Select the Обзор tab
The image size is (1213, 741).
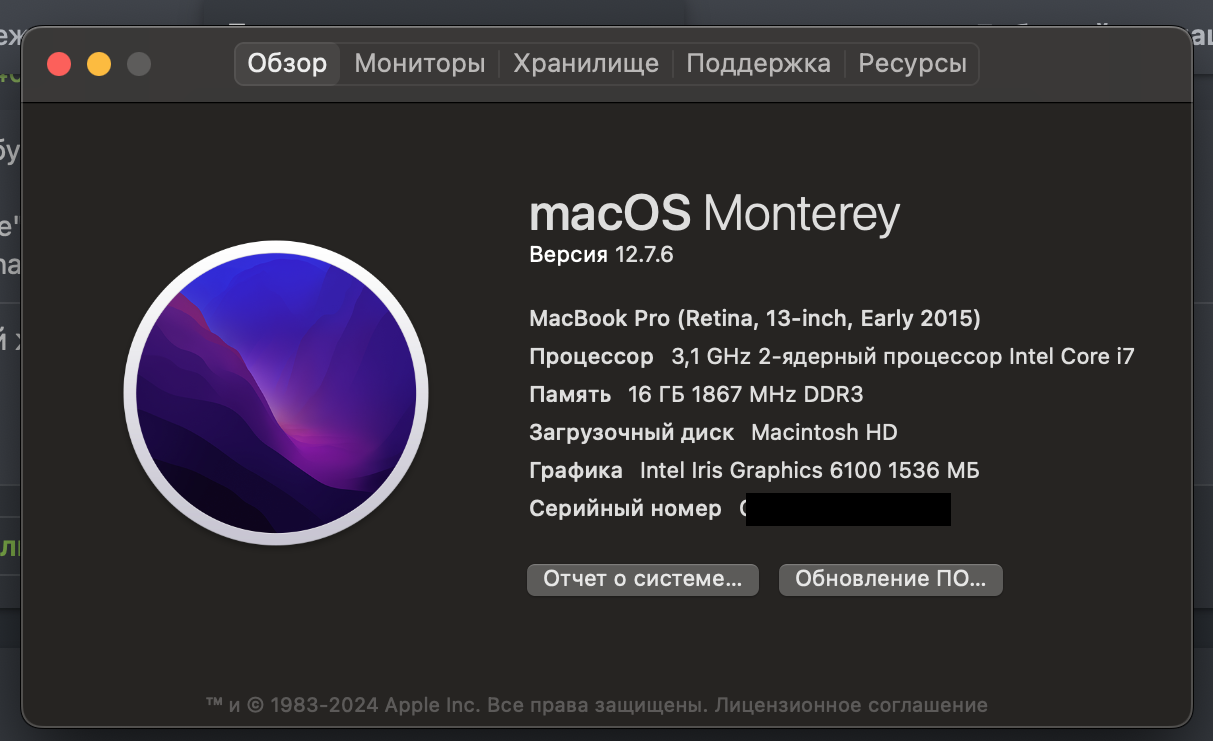[287, 64]
